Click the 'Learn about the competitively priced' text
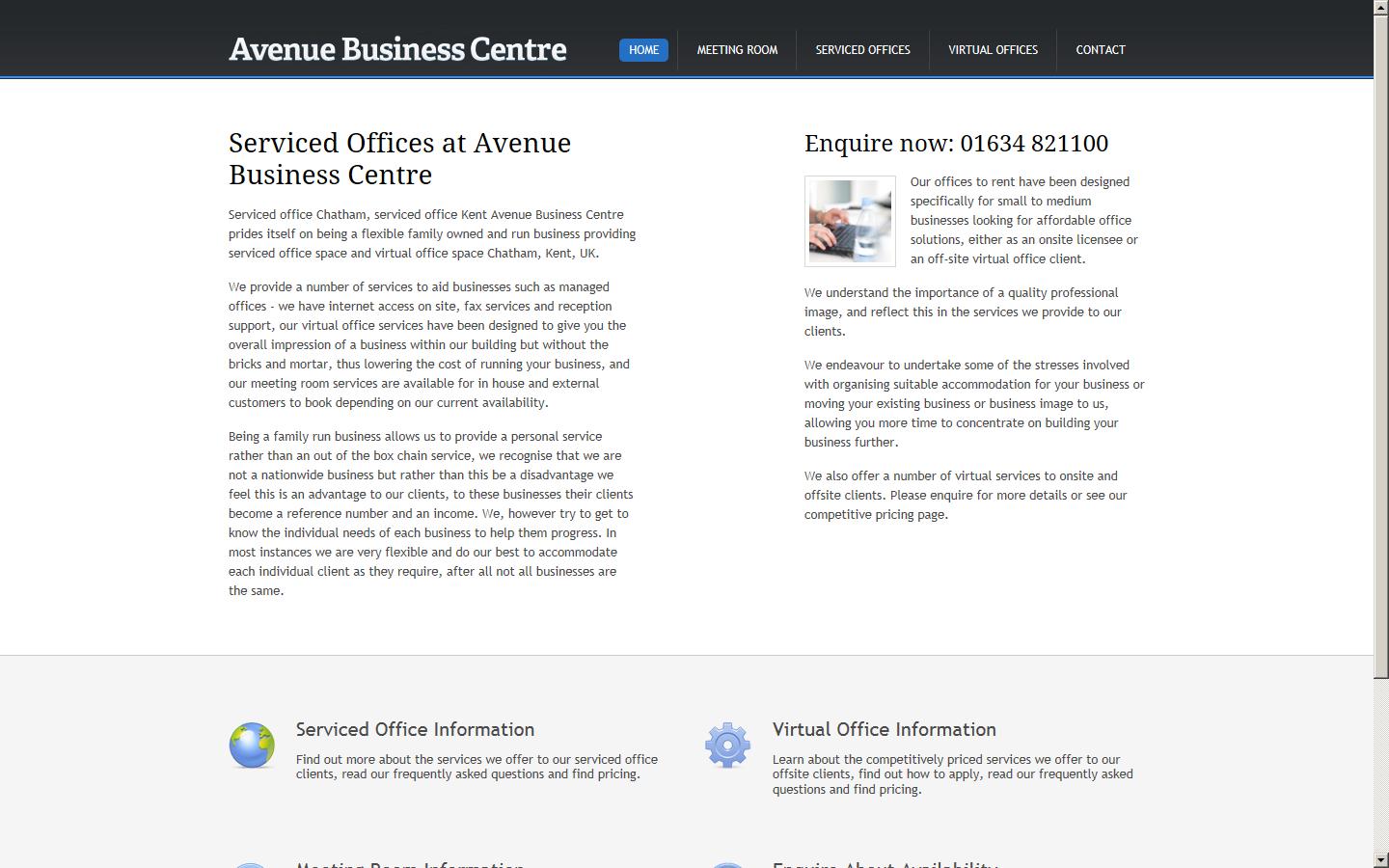This screenshot has width=1389, height=868. pos(952,774)
